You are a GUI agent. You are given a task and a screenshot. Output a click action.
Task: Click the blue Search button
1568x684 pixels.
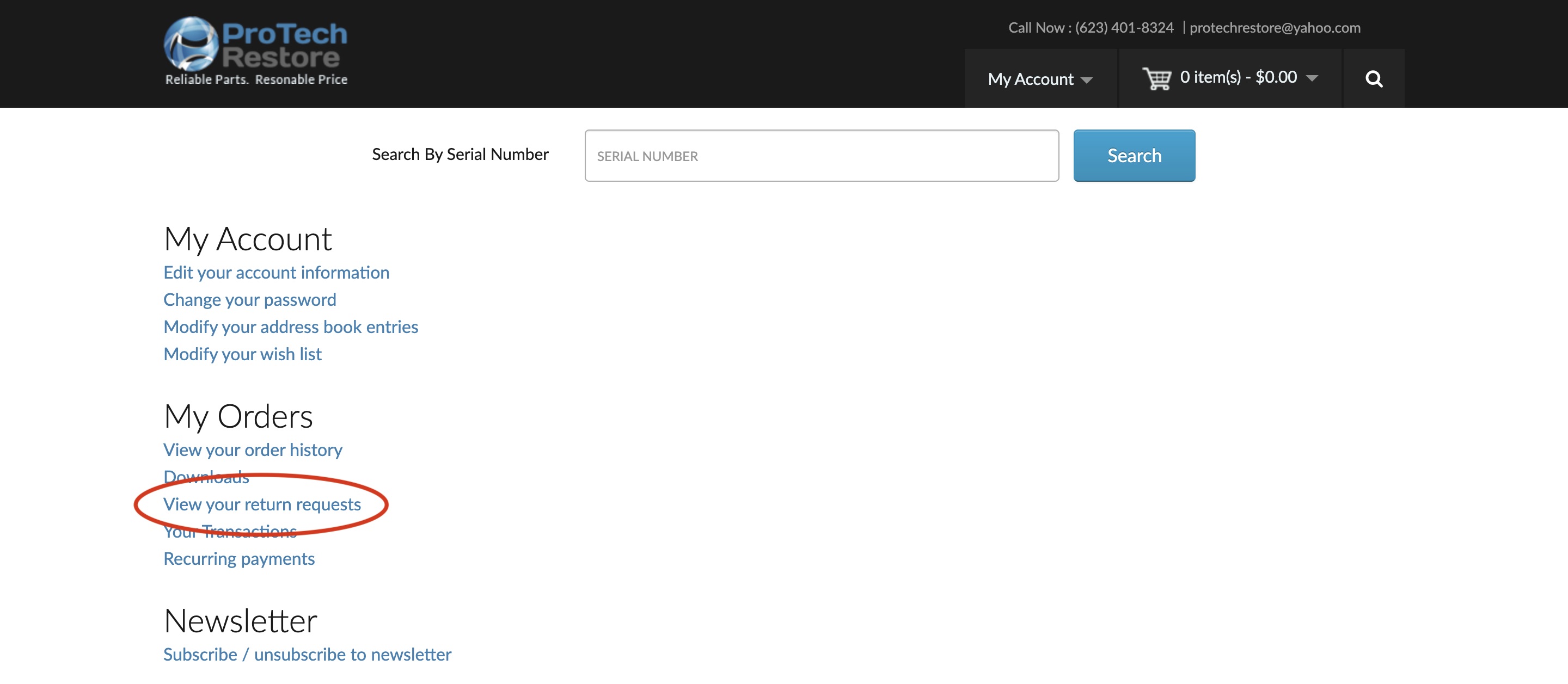pos(1134,156)
